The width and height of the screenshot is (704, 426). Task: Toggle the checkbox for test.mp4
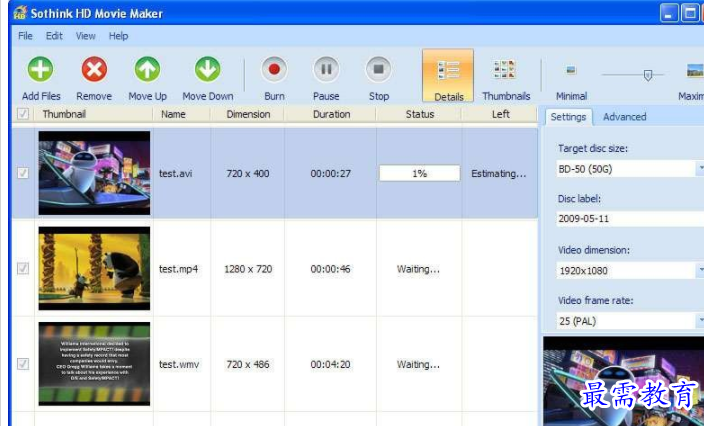[x=23, y=269]
